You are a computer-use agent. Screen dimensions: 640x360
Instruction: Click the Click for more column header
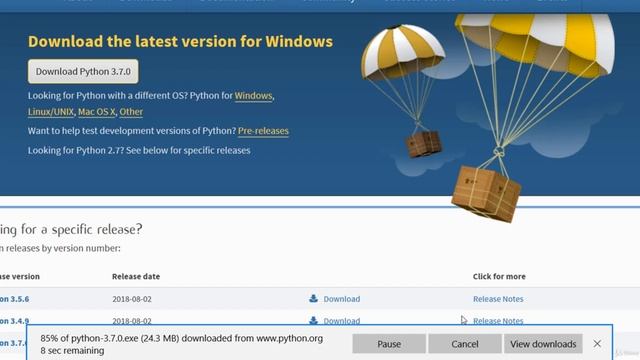(x=499, y=276)
